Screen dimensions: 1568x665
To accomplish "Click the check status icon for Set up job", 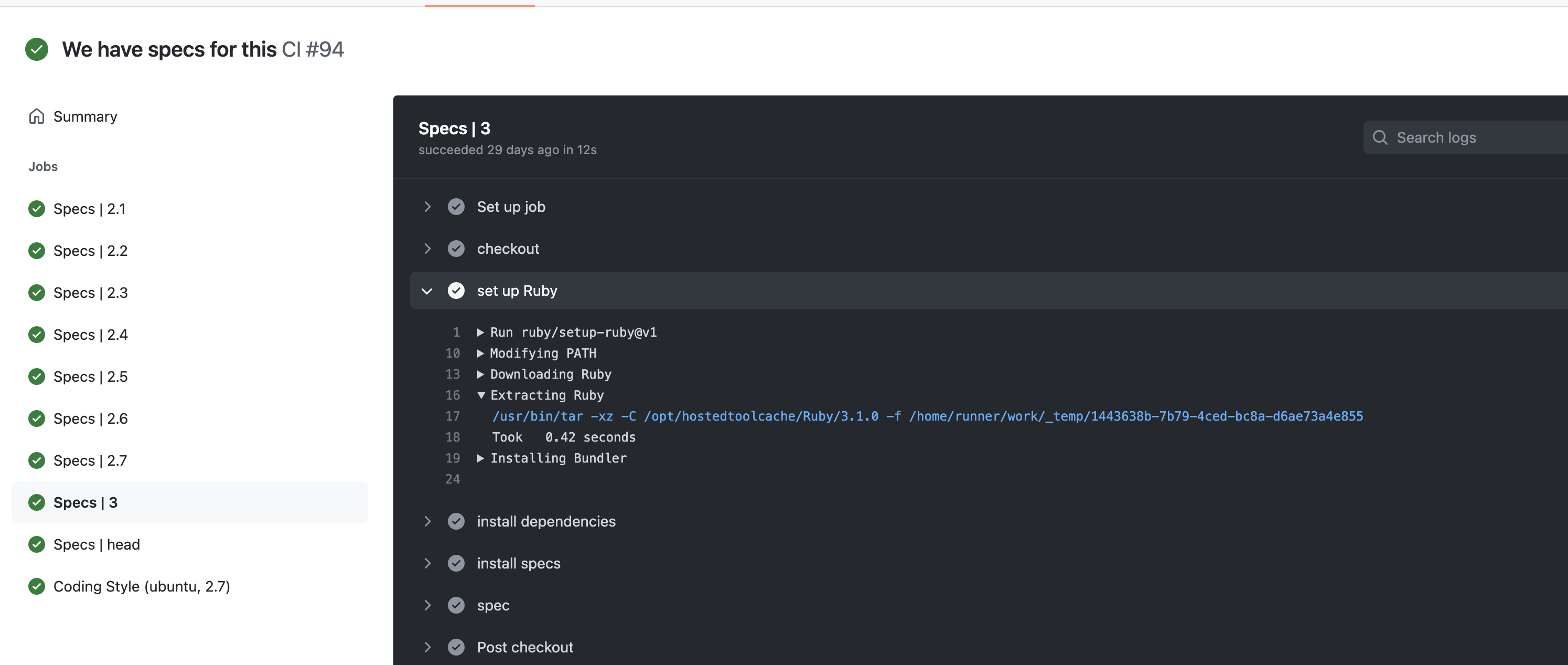I will (x=456, y=207).
